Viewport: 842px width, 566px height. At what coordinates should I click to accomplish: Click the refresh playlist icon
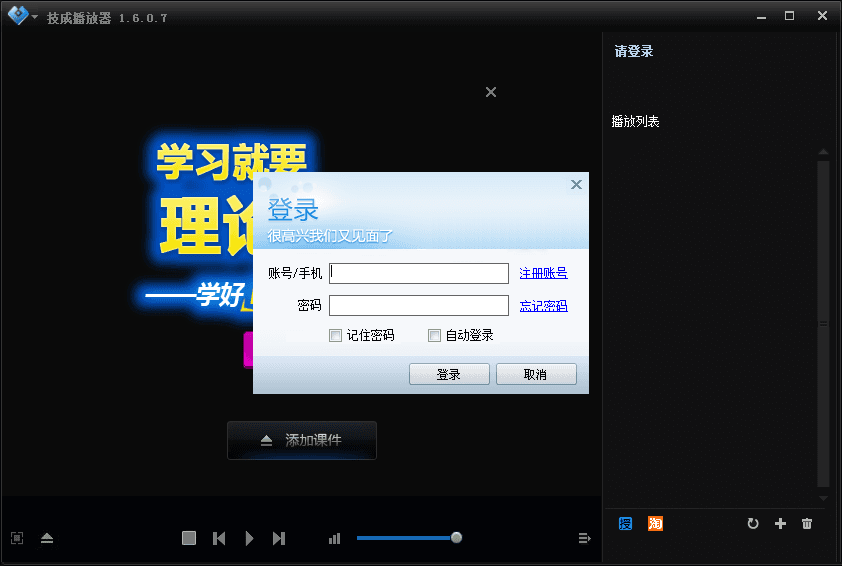[x=753, y=523]
